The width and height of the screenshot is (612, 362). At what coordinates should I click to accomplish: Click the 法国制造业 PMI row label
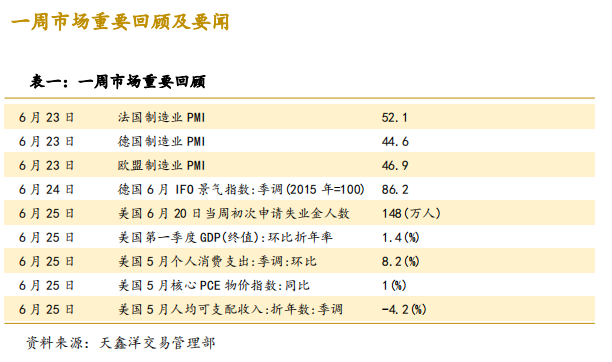click(162, 117)
